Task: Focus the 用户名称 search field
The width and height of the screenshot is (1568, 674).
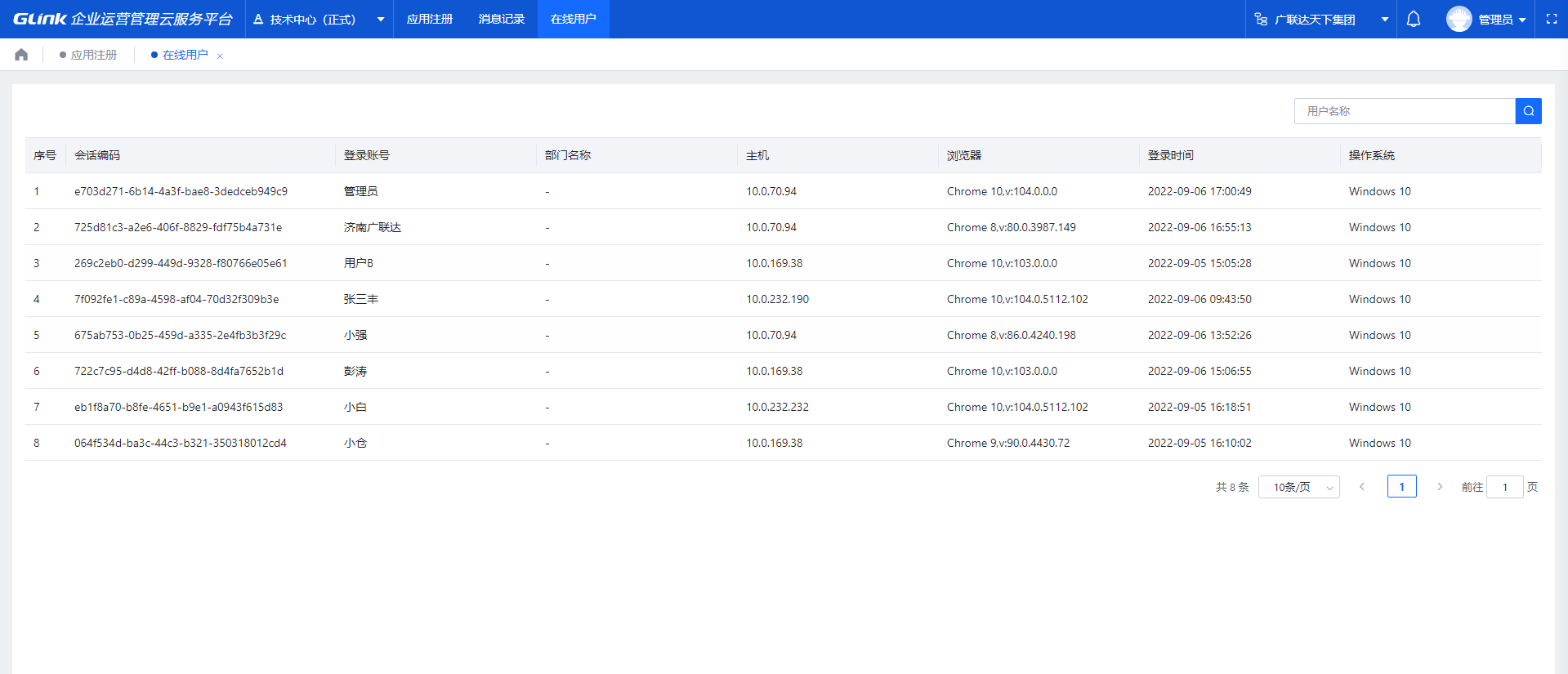Action: tap(1405, 111)
